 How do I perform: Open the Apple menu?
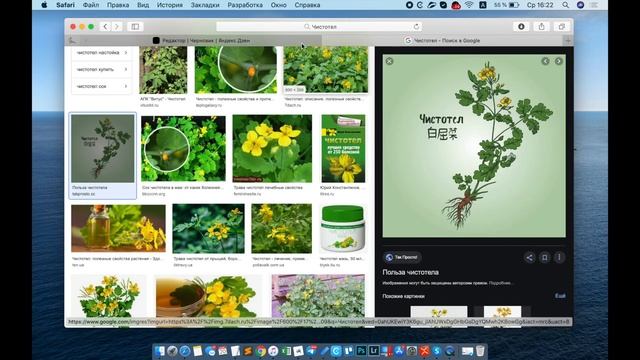click(x=44, y=5)
